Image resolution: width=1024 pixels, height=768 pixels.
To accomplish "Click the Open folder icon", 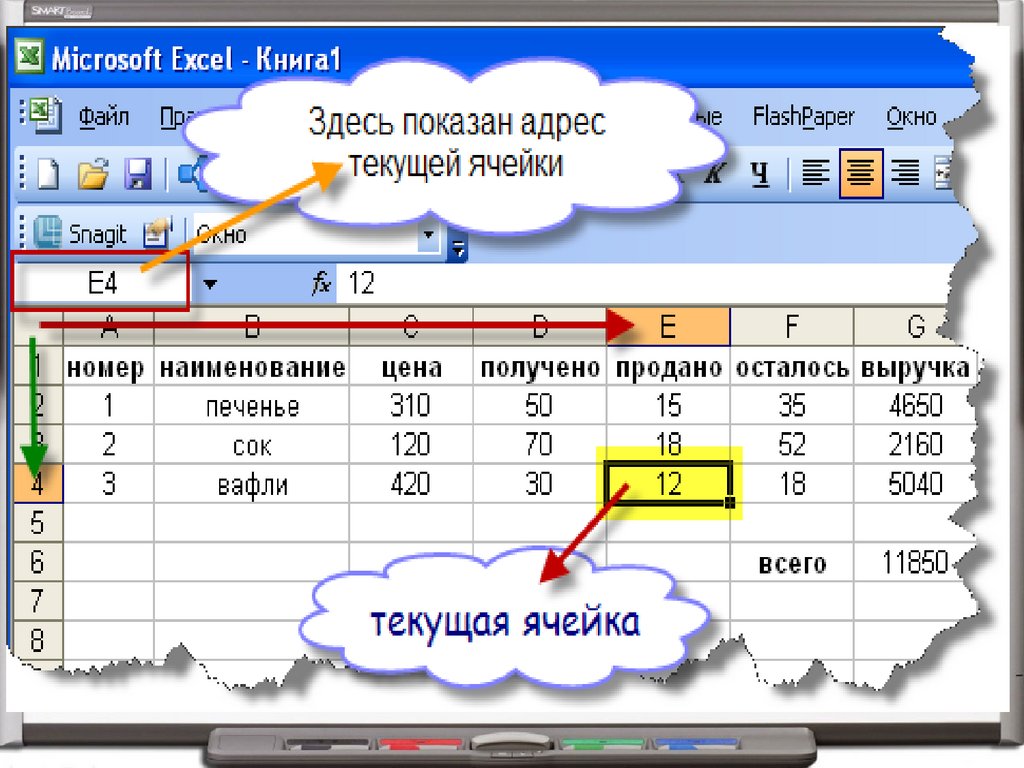I will 93,174.
